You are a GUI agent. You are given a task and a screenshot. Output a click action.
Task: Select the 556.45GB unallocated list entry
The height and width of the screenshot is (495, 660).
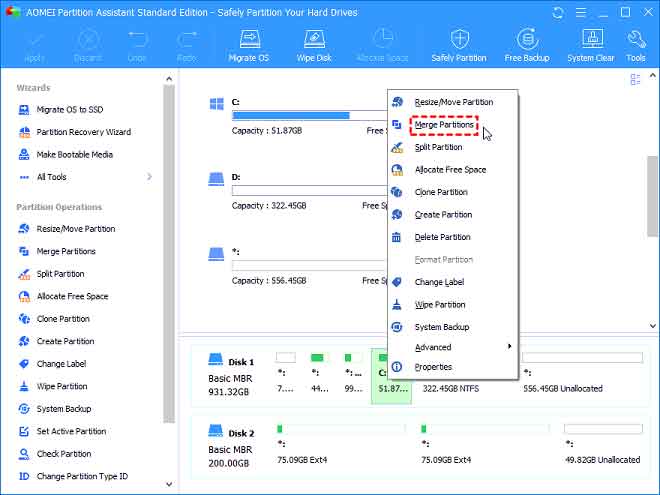pos(297,266)
